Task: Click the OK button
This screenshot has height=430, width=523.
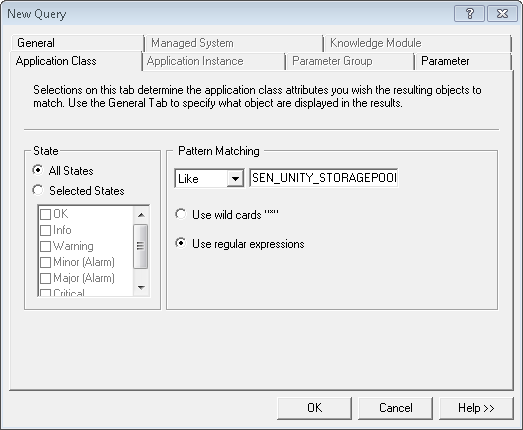Action: click(315, 408)
